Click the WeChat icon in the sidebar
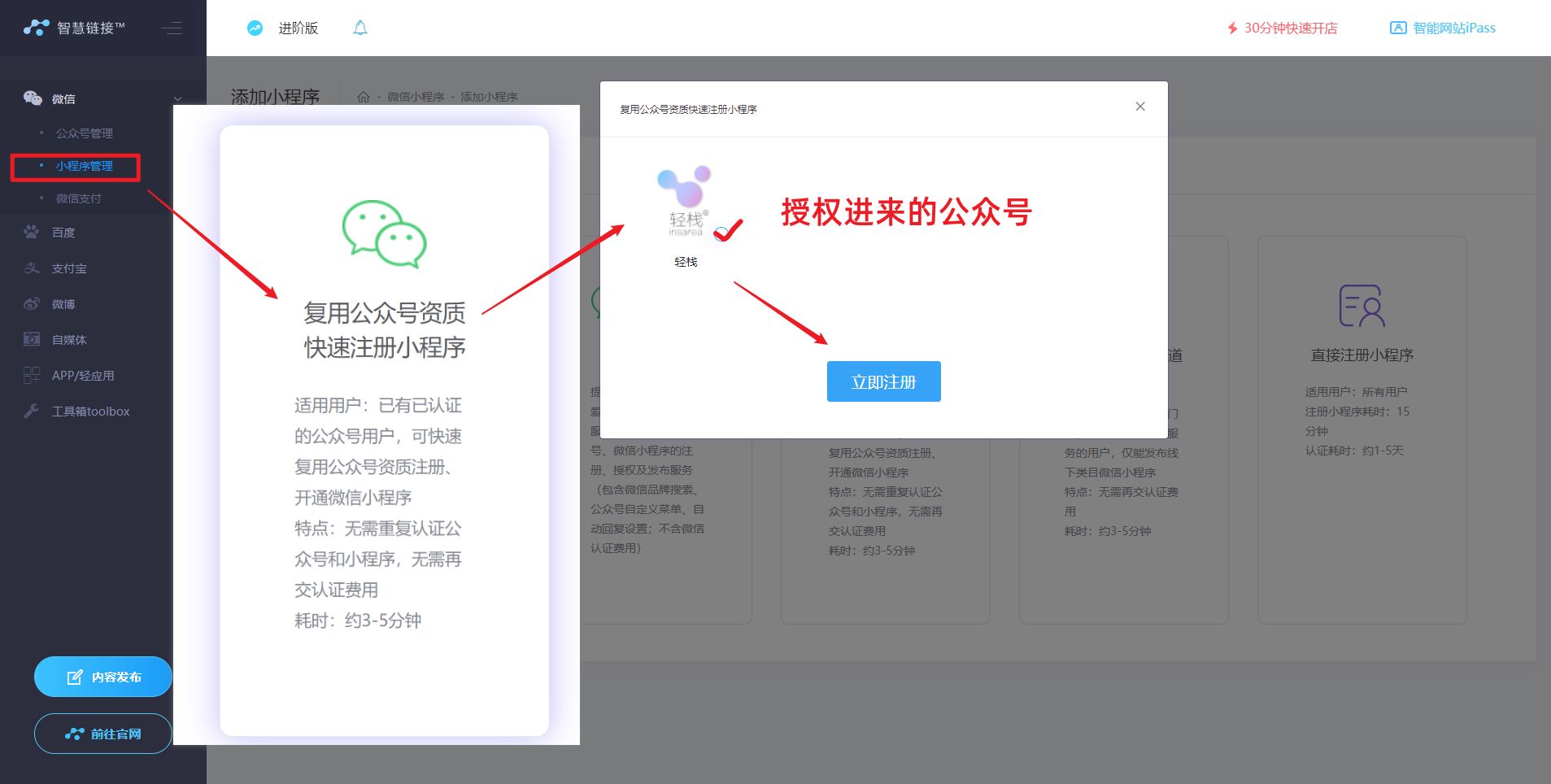Screen dimensions: 1551x784 click(x=33, y=98)
